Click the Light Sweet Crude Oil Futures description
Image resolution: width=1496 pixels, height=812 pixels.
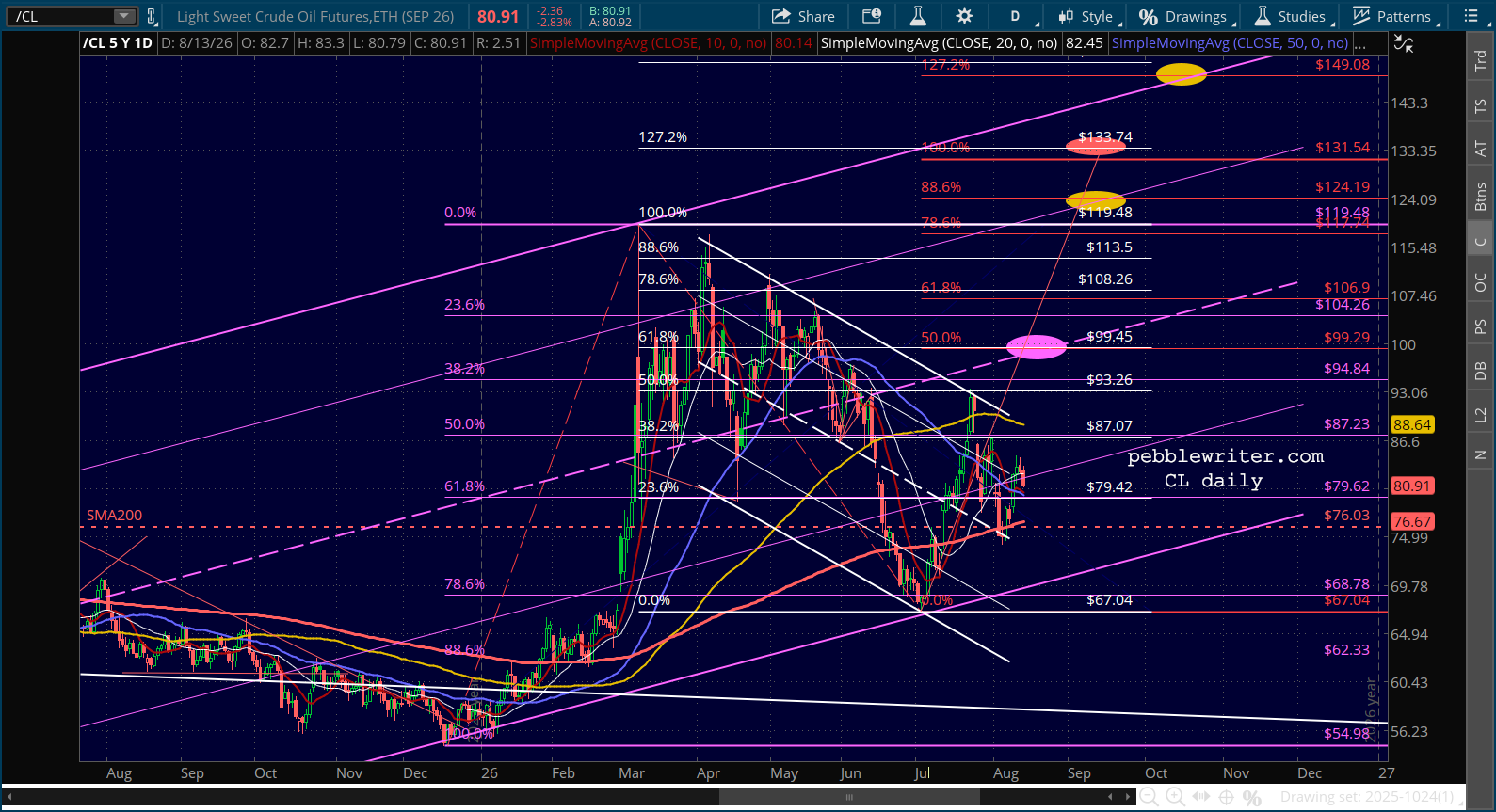pyautogui.click(x=315, y=16)
